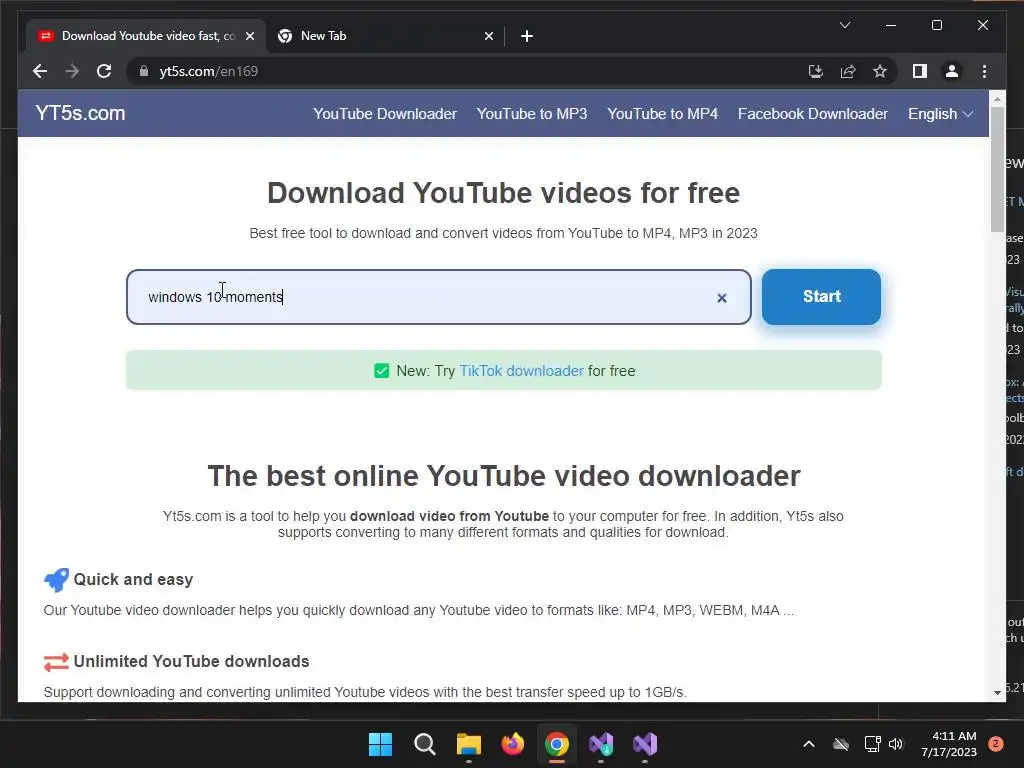The image size is (1024, 768).
Task: Open the clock showing 4:11 AM
Action: coord(949,744)
